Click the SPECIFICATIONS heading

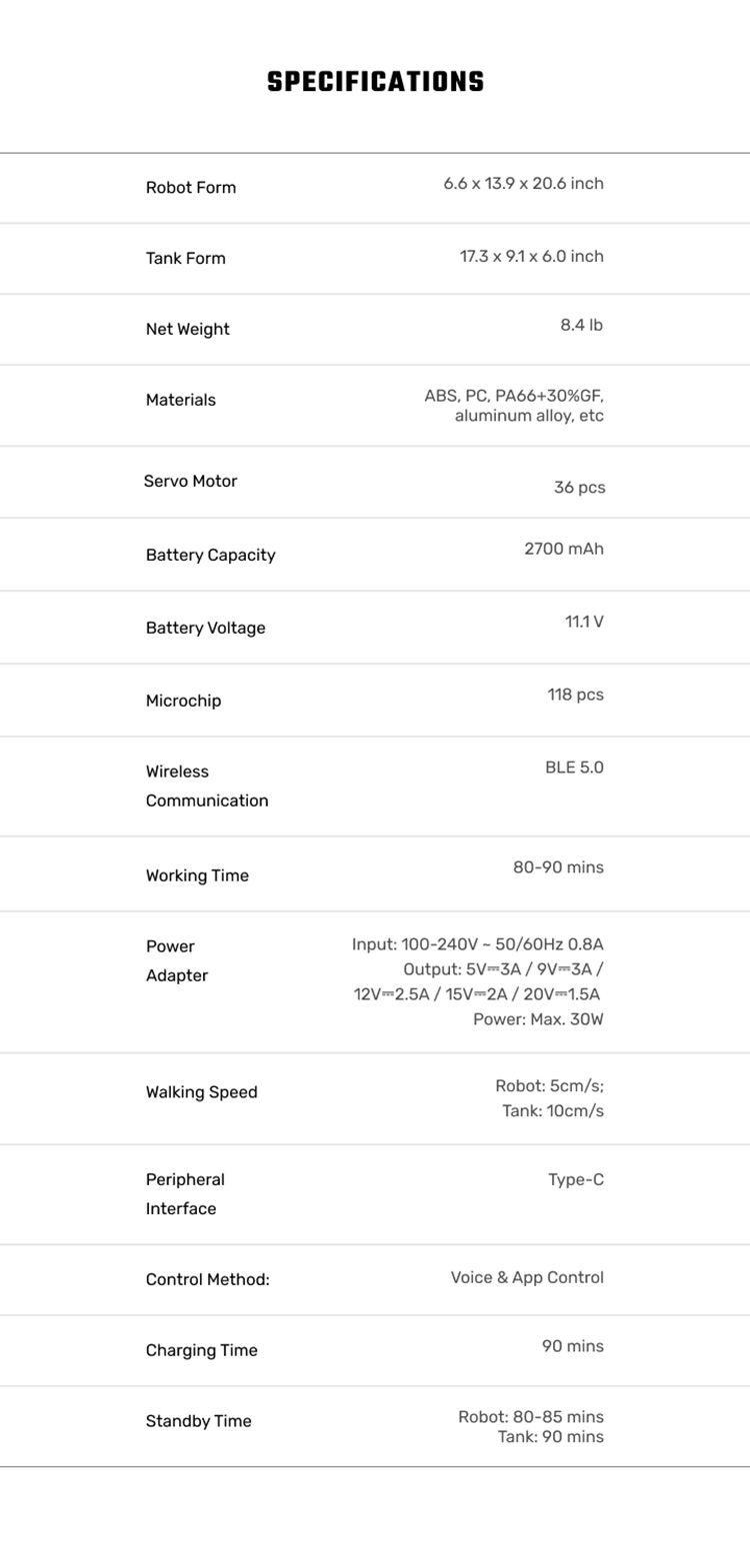tap(375, 82)
